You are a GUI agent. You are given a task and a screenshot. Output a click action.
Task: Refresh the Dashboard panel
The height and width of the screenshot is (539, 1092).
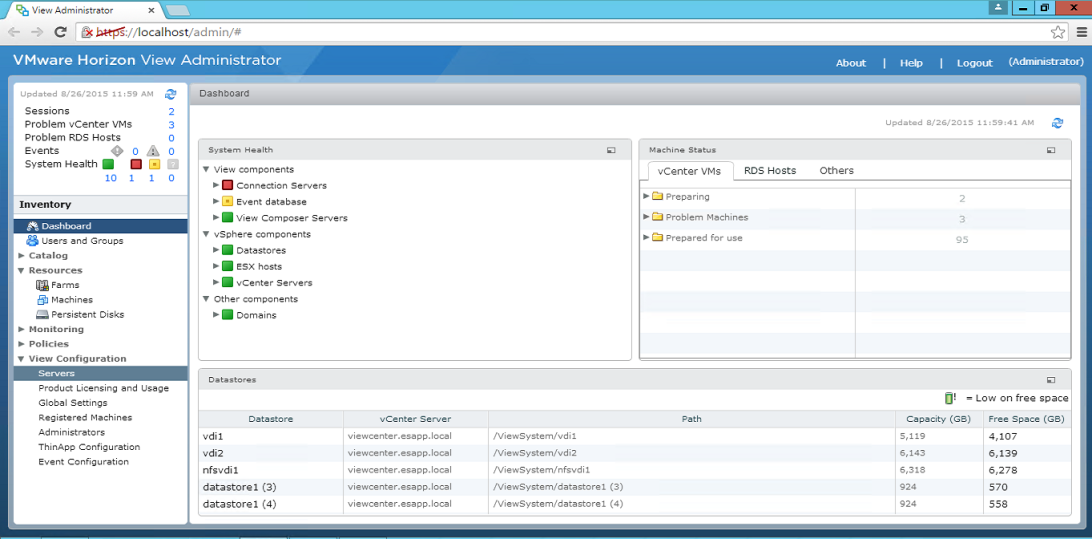[x=1057, y=123]
